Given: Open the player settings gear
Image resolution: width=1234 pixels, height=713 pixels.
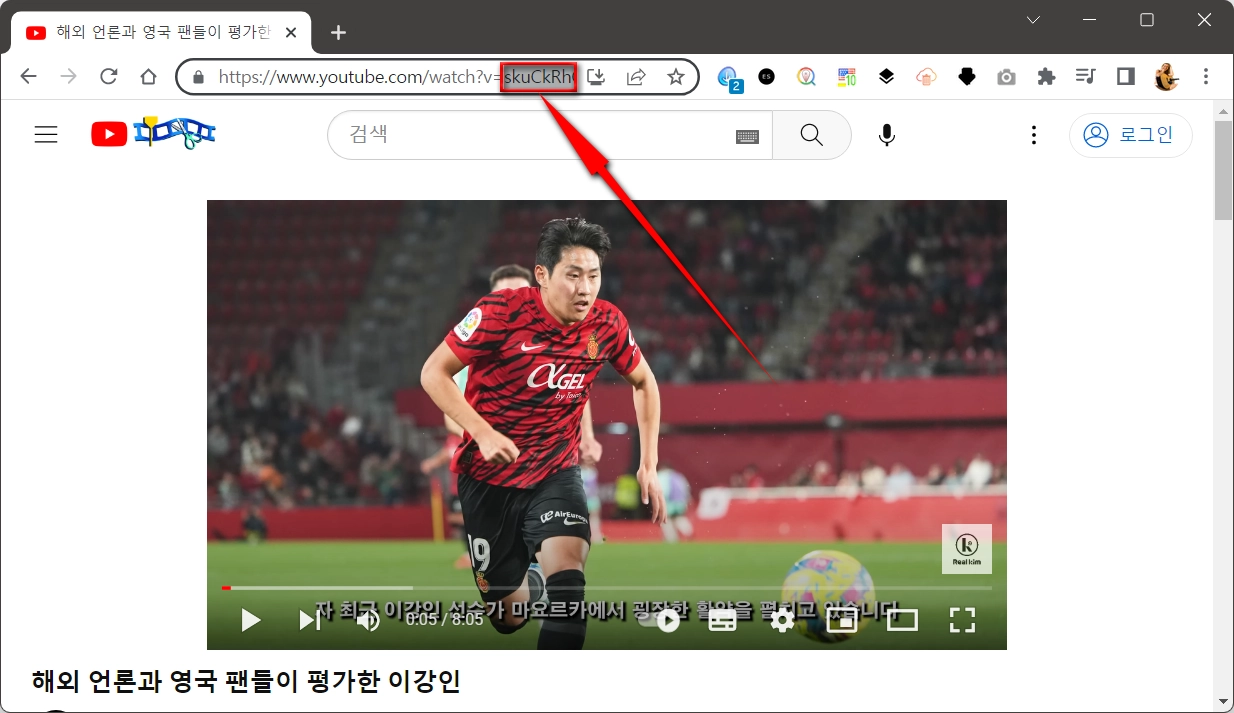Looking at the screenshot, I should click(x=781, y=620).
